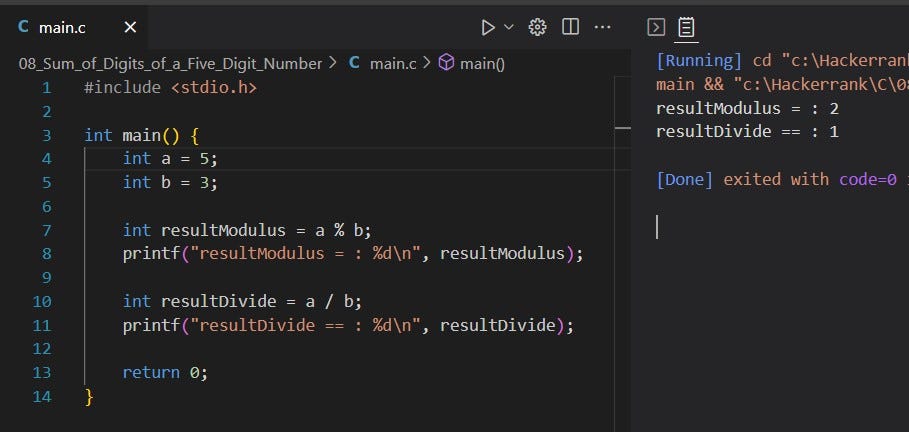Viewport: 909px width, 432px height.
Task: Click line number 14 in gutter
Action: pos(42,397)
